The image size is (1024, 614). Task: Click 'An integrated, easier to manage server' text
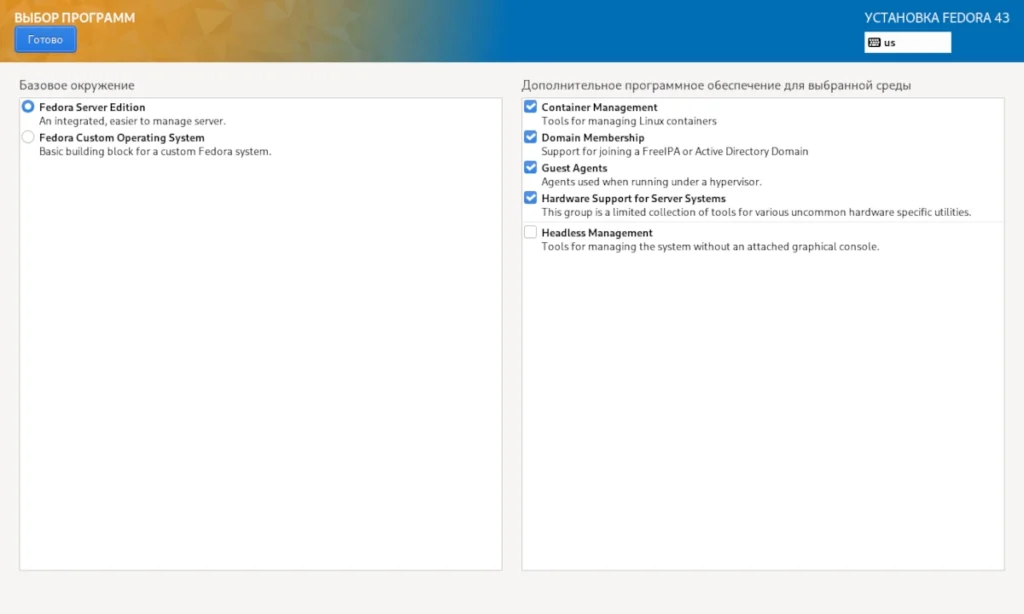132,121
